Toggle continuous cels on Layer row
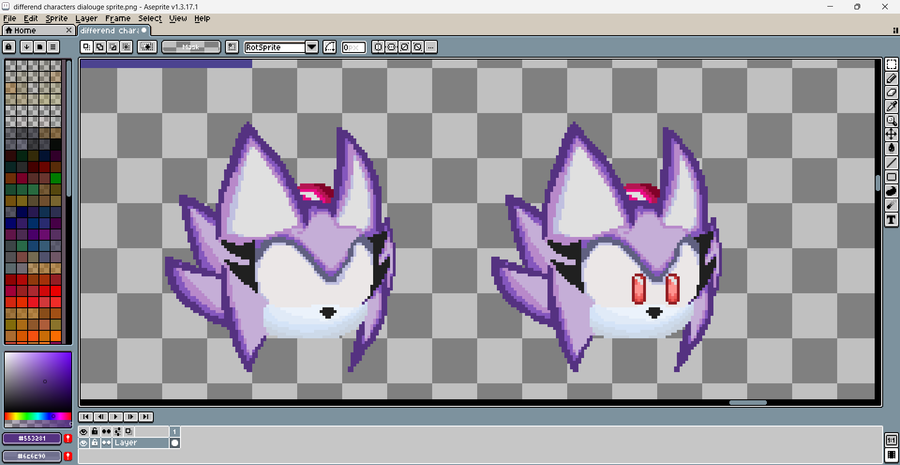Screen dimensions: 900x465 tap(106, 443)
